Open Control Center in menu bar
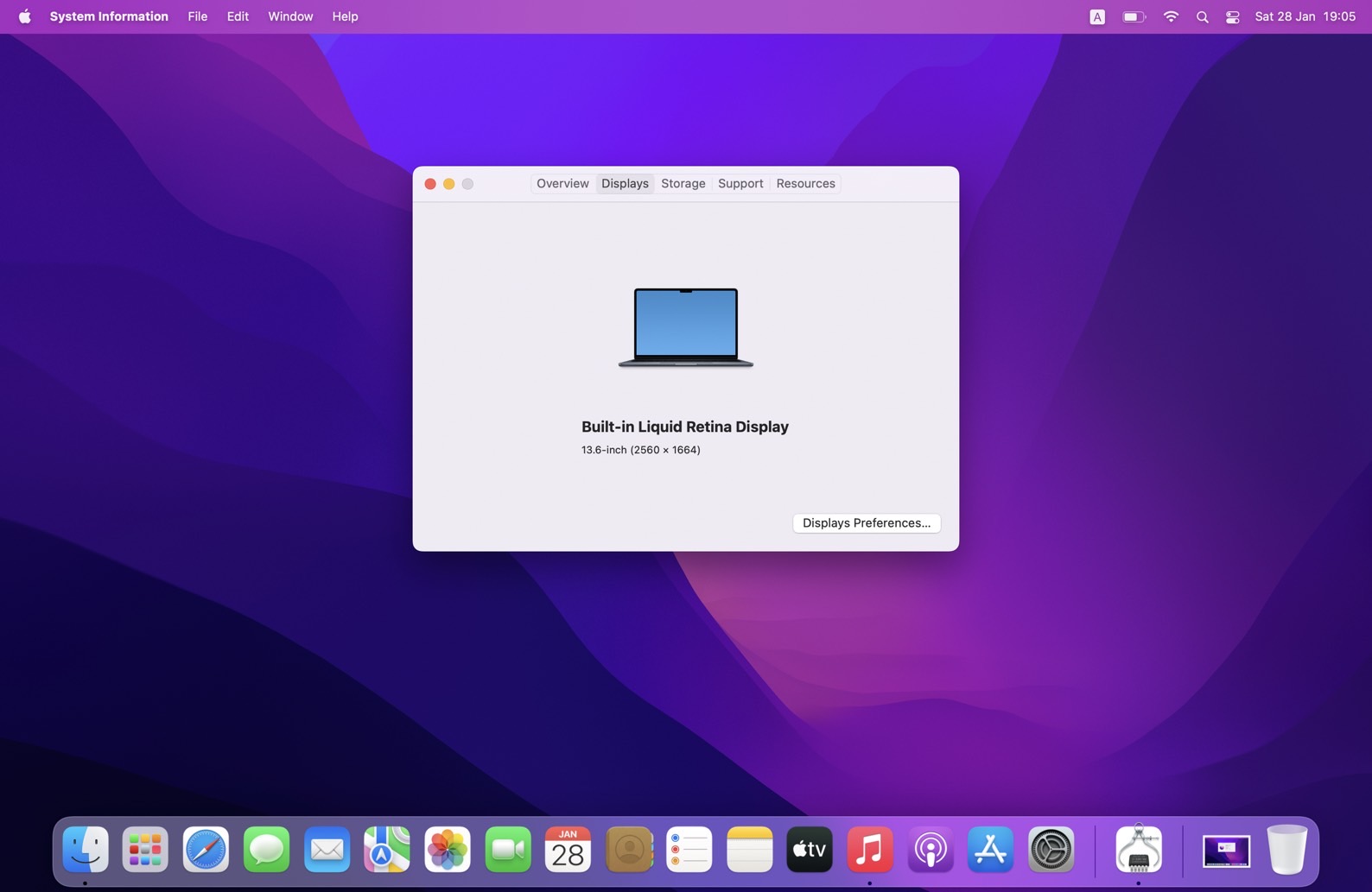Screen dimensions: 1372x892 tap(1232, 17)
